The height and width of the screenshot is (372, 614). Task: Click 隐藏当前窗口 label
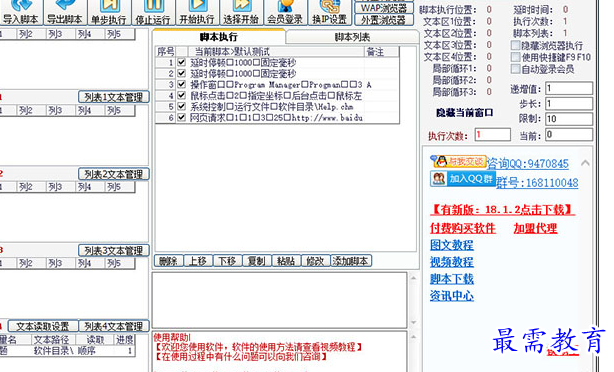pos(464,113)
